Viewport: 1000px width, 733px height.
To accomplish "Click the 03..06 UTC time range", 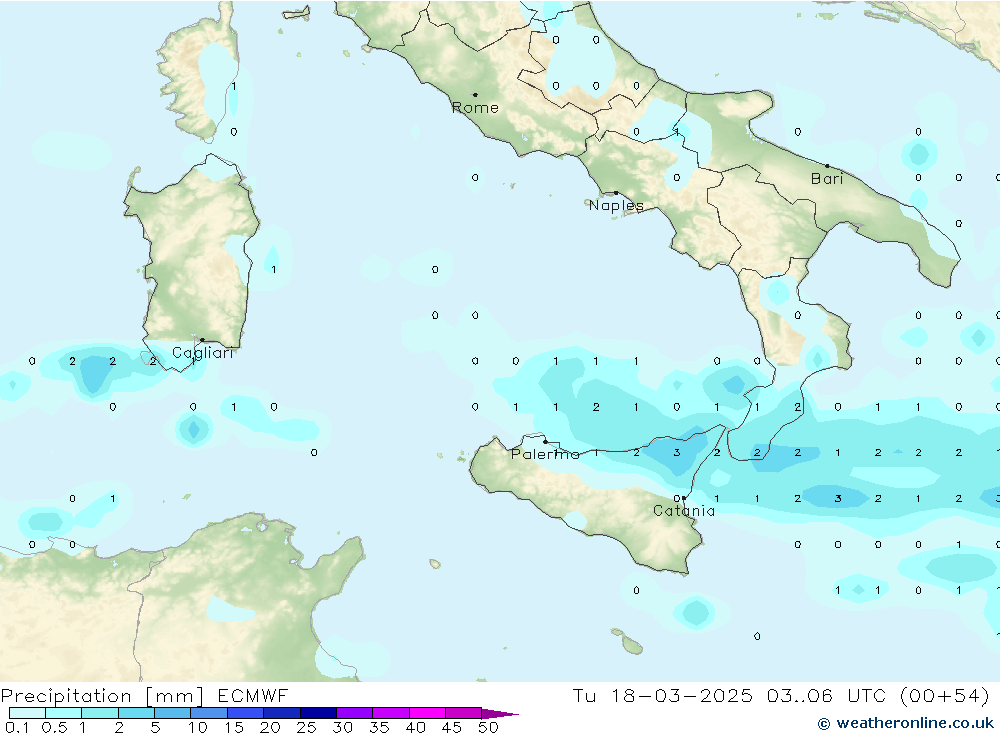I will [826, 695].
